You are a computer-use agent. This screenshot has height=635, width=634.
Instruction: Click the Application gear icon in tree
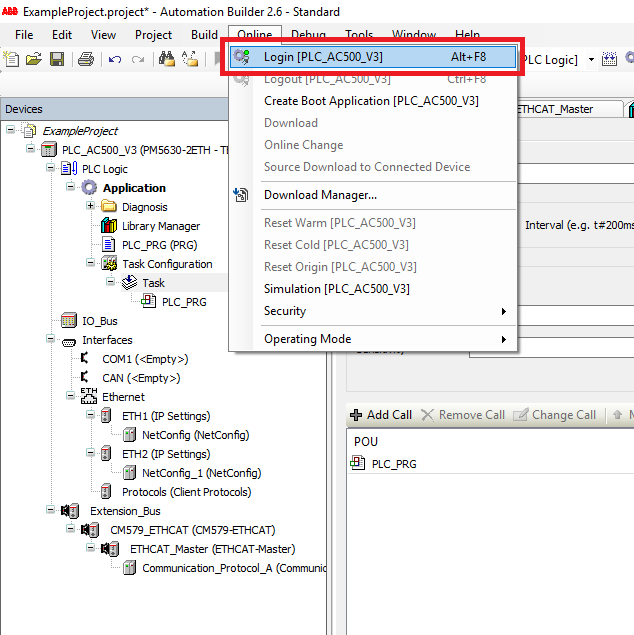click(x=90, y=188)
